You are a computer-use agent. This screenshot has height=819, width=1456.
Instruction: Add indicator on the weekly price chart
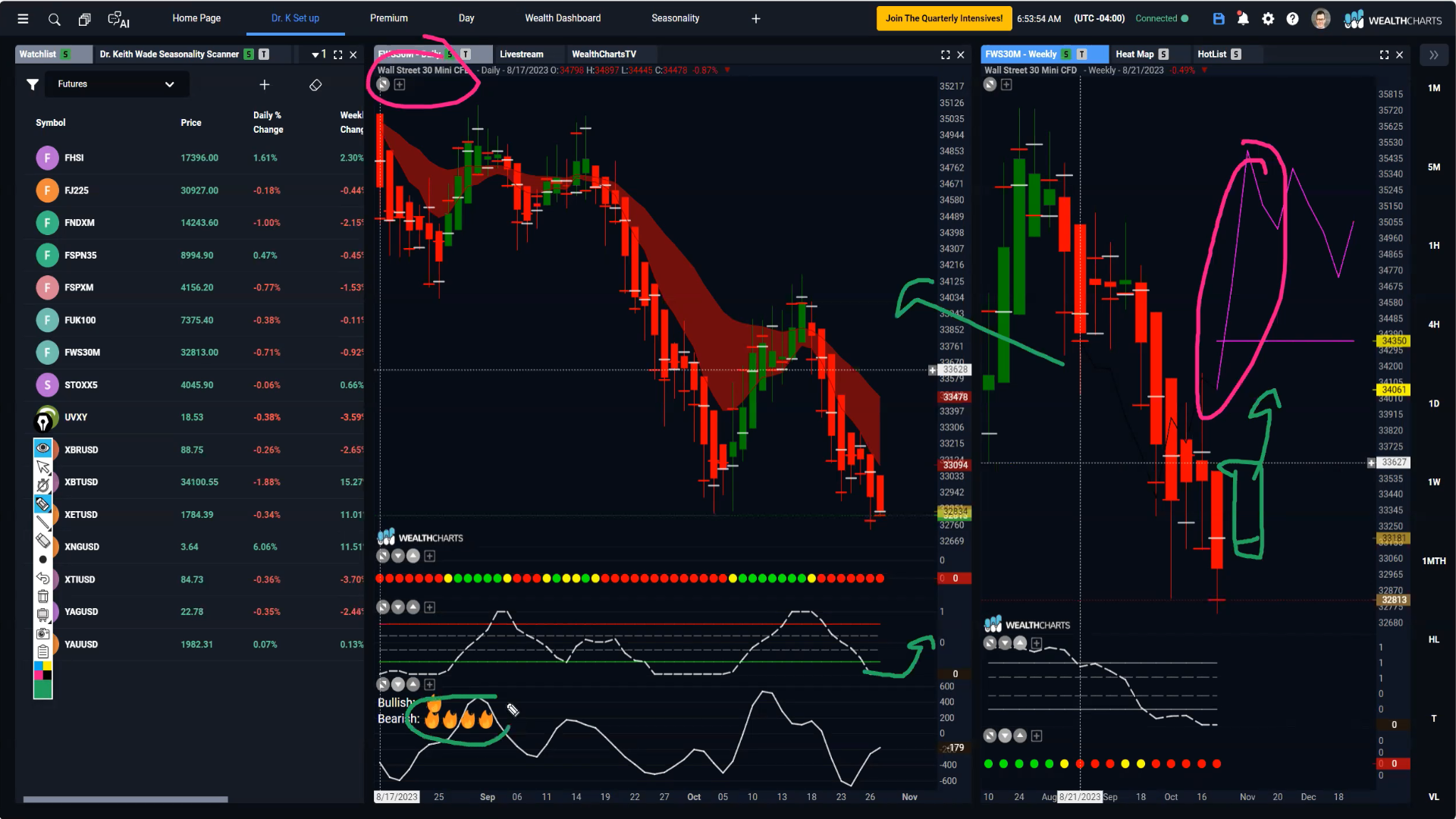click(x=1006, y=85)
